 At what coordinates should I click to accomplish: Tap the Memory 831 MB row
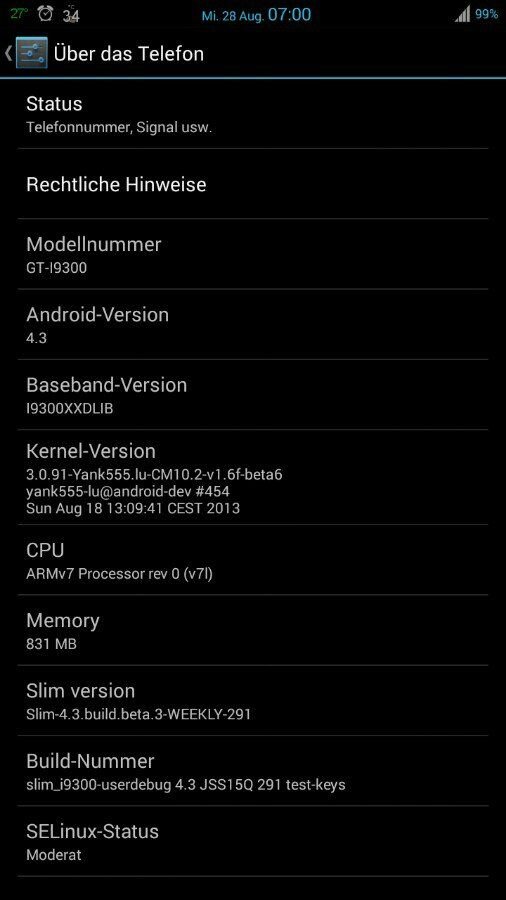tap(252, 630)
